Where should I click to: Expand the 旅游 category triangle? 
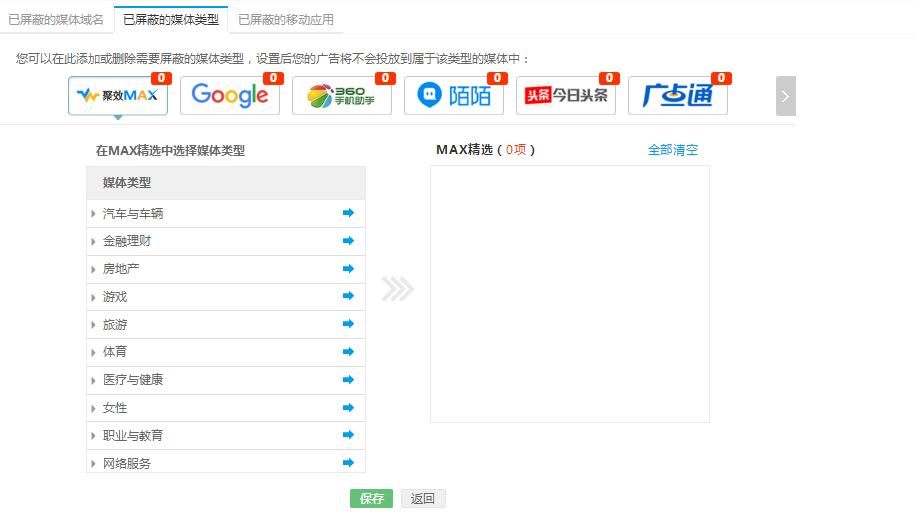click(x=93, y=325)
